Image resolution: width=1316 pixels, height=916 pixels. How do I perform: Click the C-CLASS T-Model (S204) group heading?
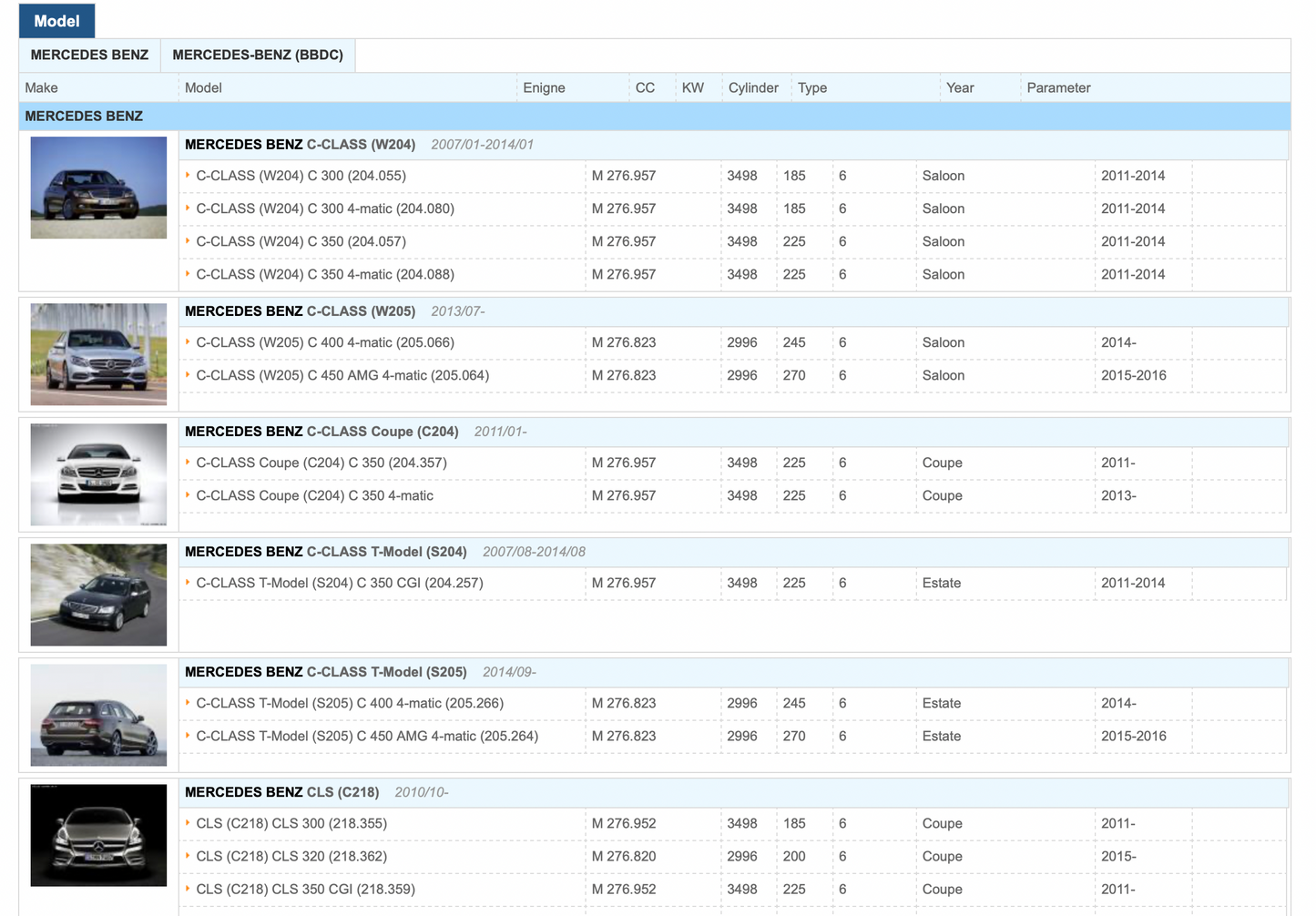325,552
